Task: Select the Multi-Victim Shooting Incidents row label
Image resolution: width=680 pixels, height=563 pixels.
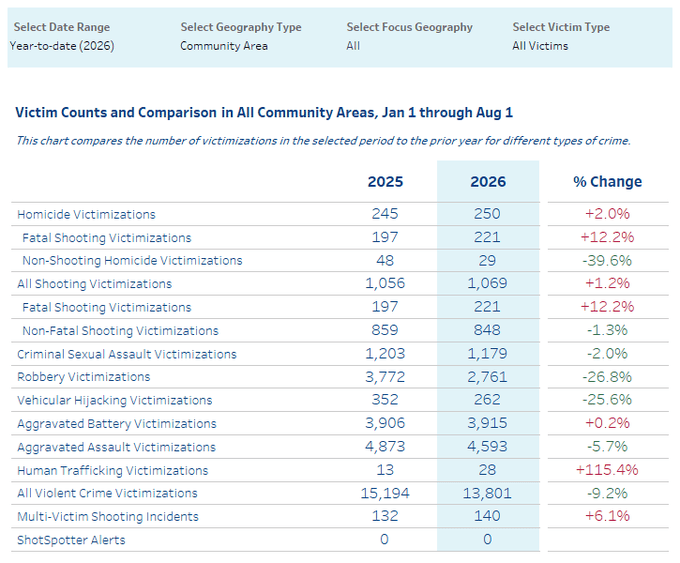Action: [x=108, y=517]
